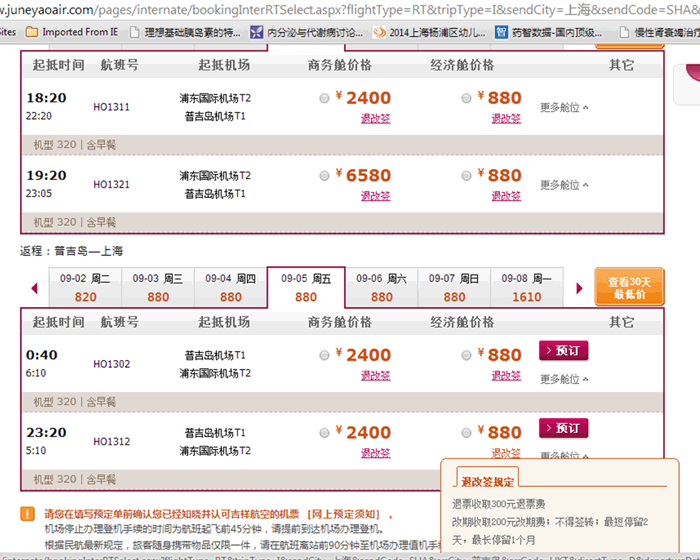700x560 pixels.
Task: Open 退改签 link under HO1321 business price
Action: 376,196
